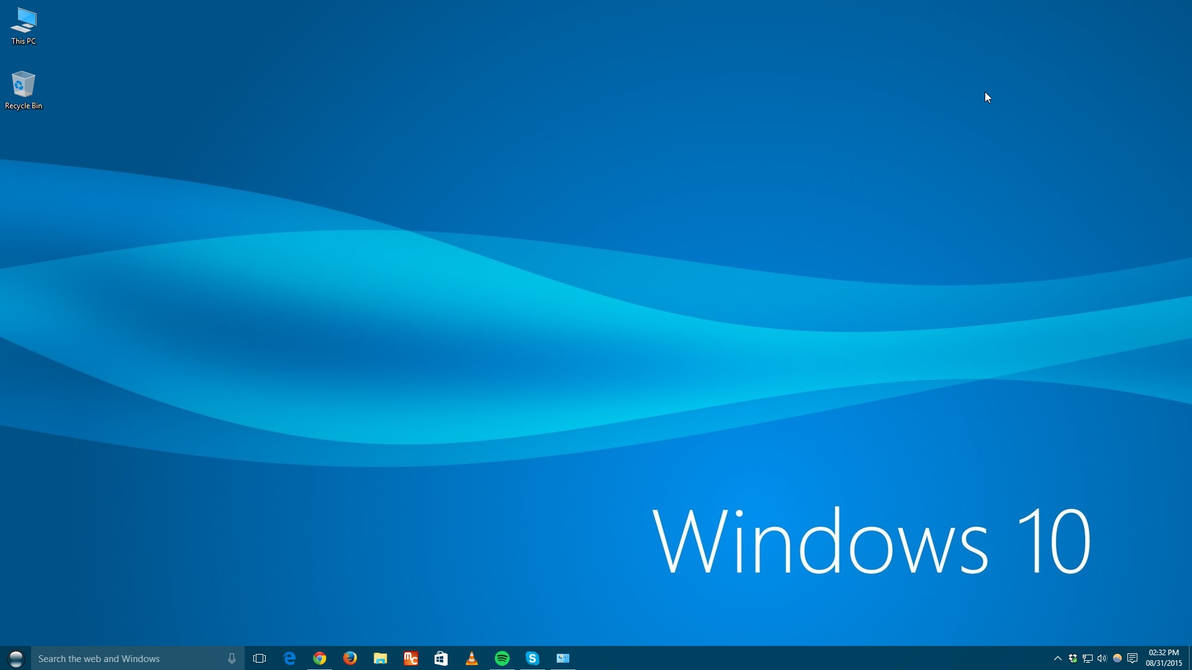This screenshot has height=670, width=1192.
Task: Open the Windows Store from the taskbar
Action: click(441, 659)
